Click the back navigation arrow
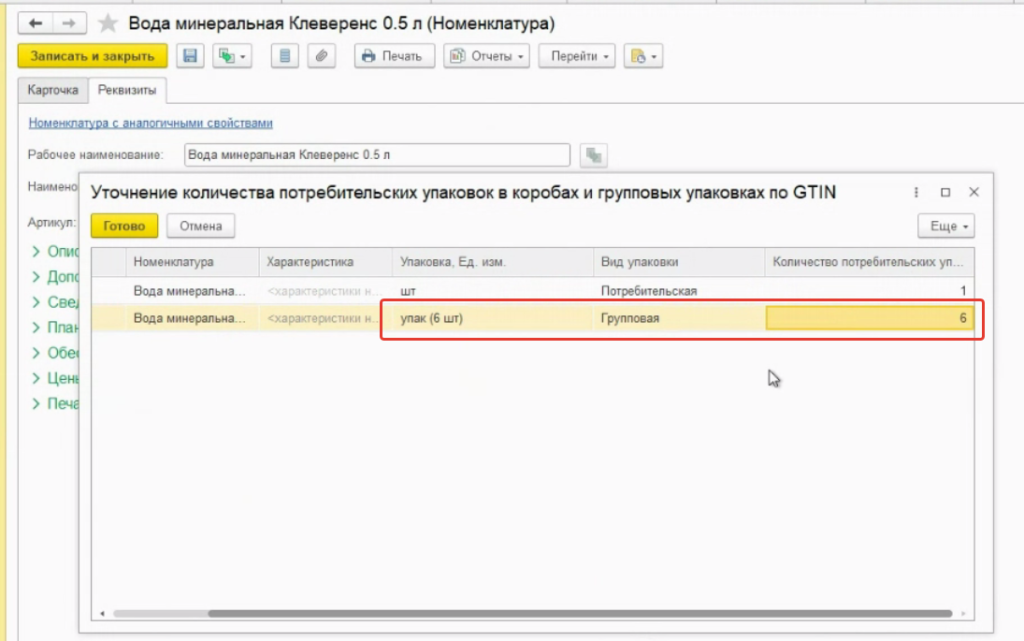The image size is (1024, 641). point(35,22)
